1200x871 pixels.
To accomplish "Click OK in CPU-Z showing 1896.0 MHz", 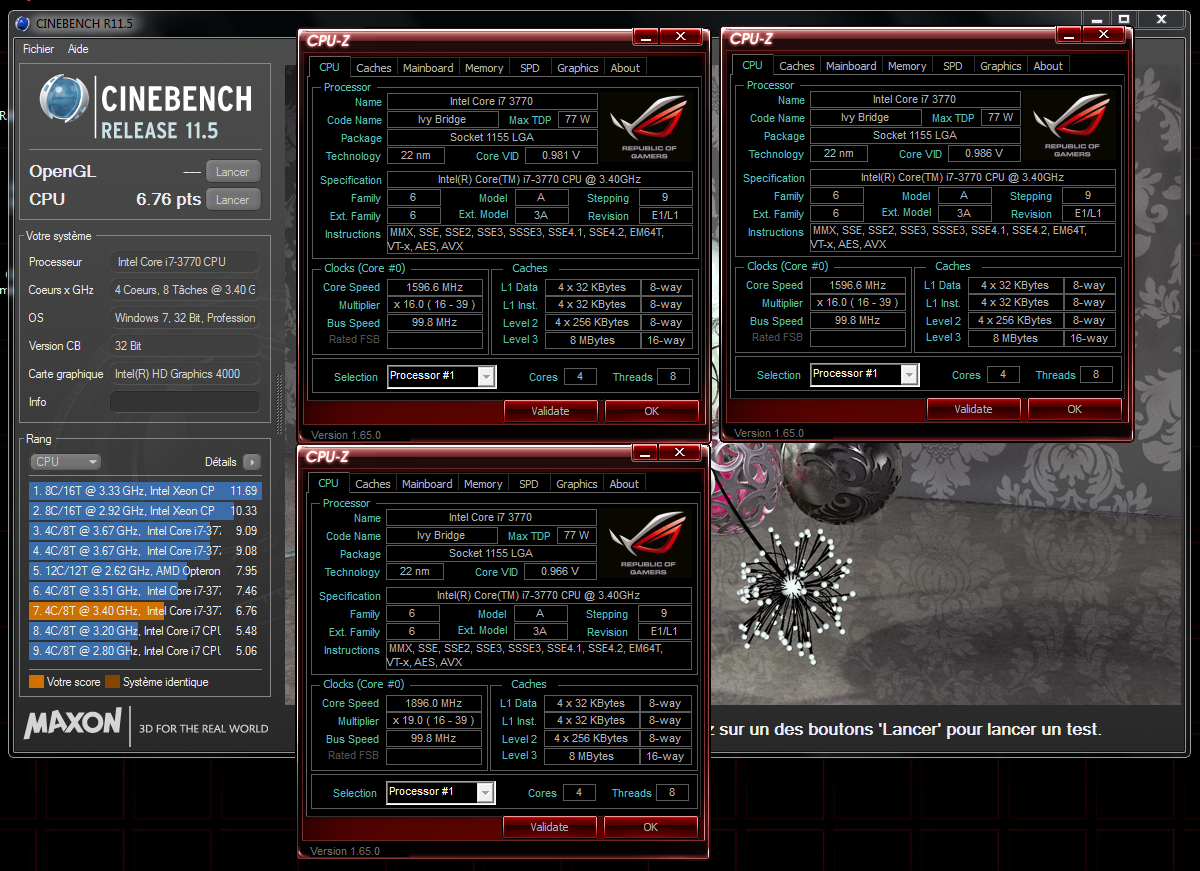I will (650, 827).
